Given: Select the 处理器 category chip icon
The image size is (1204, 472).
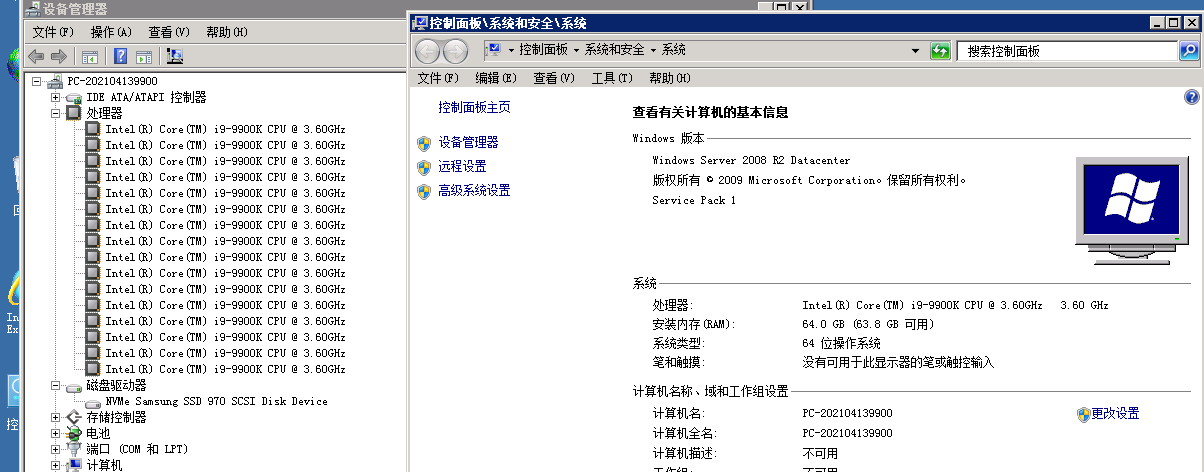Looking at the screenshot, I should [x=73, y=114].
